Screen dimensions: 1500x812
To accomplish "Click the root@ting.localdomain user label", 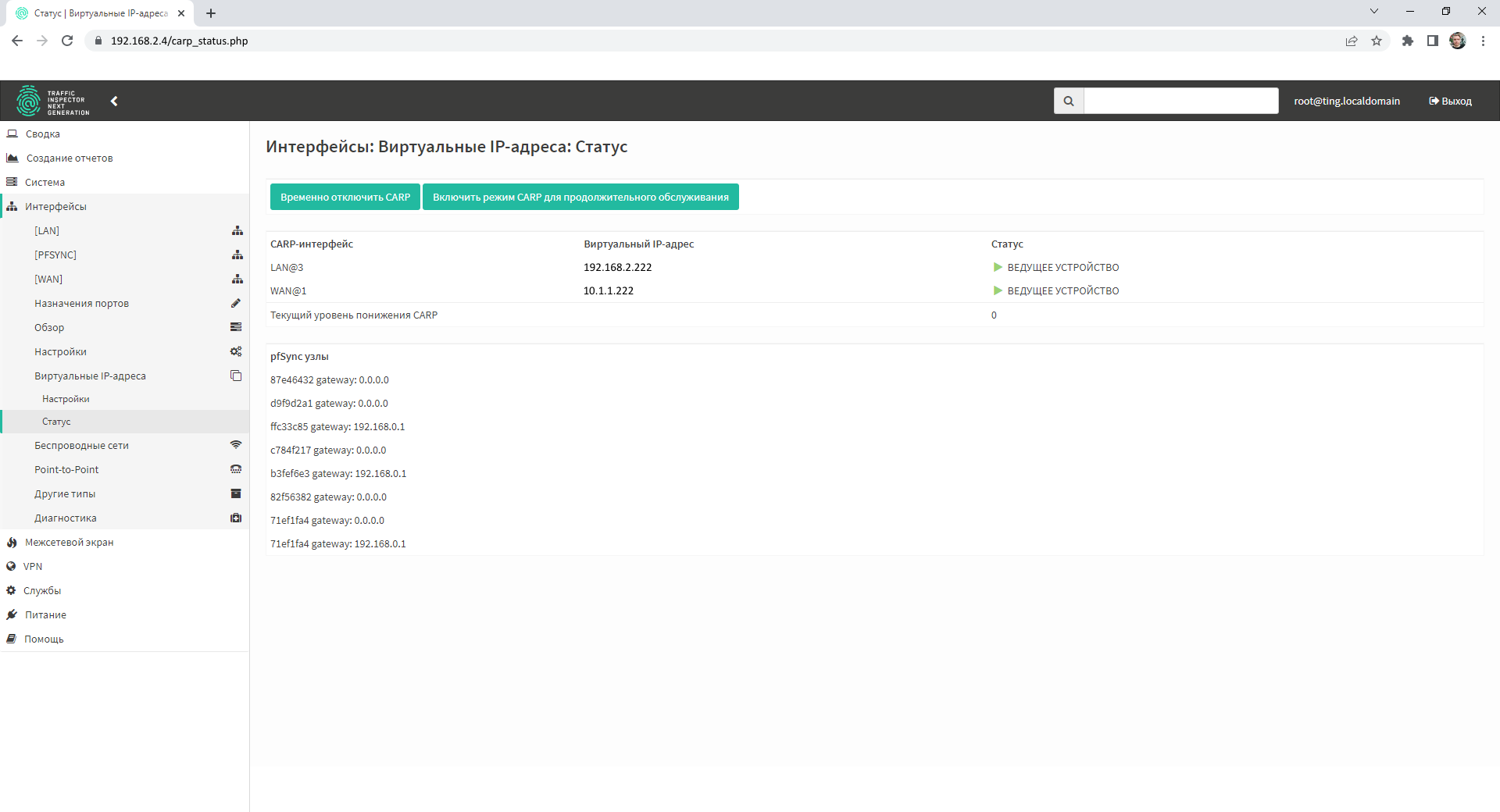I will click(1347, 101).
